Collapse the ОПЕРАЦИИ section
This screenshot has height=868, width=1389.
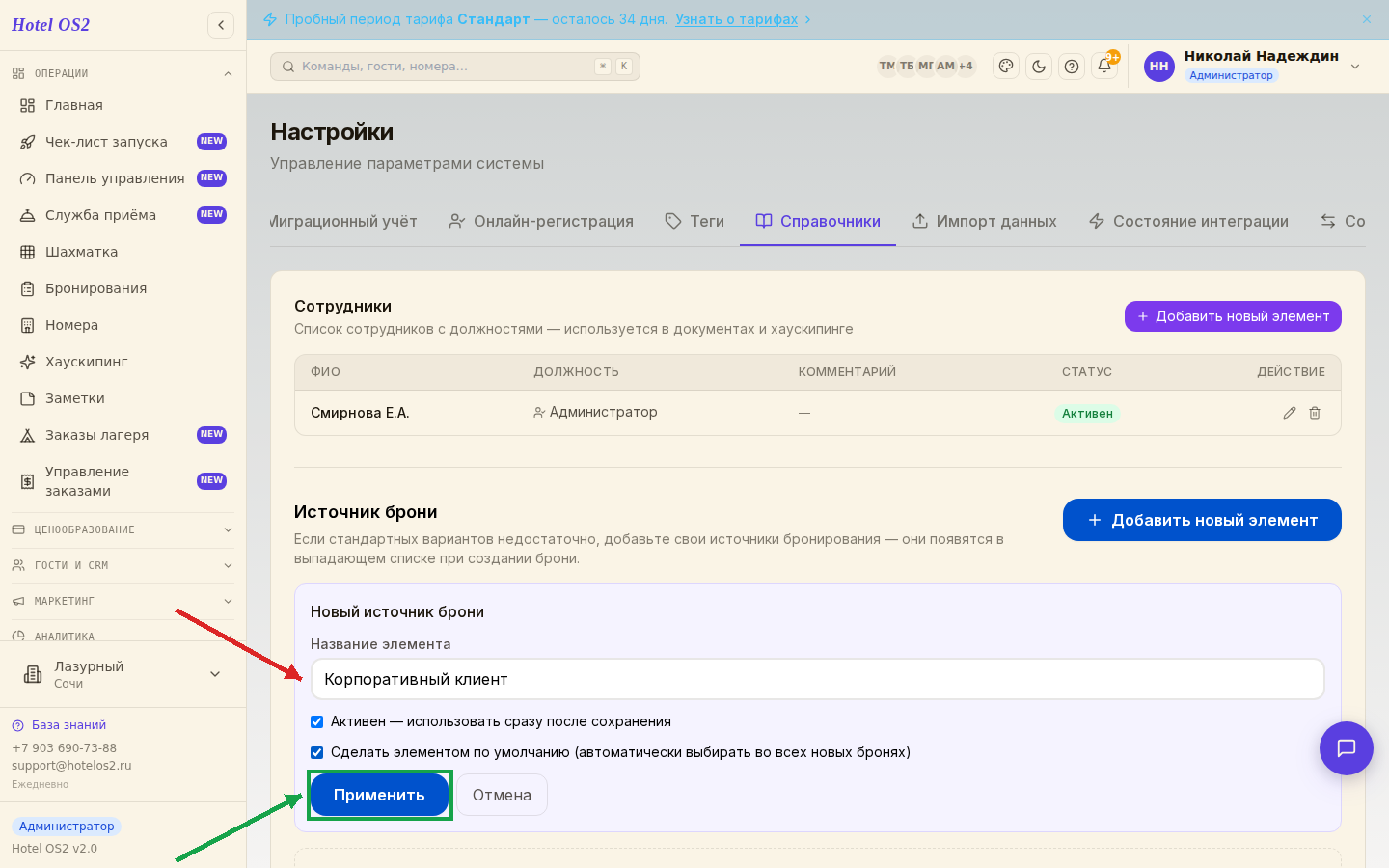click(x=123, y=73)
